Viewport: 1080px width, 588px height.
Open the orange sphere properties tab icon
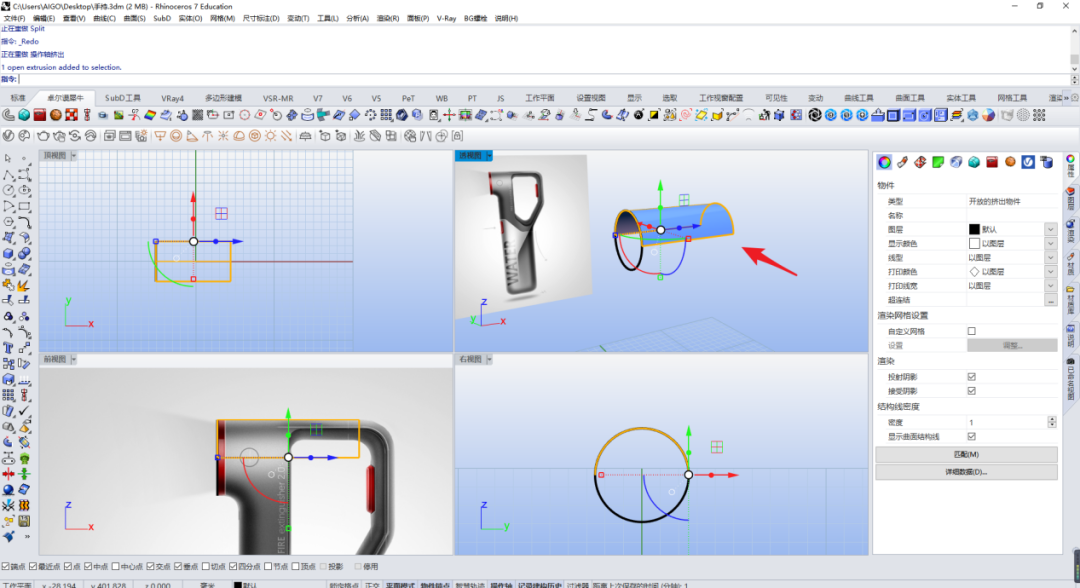tap(1010, 162)
